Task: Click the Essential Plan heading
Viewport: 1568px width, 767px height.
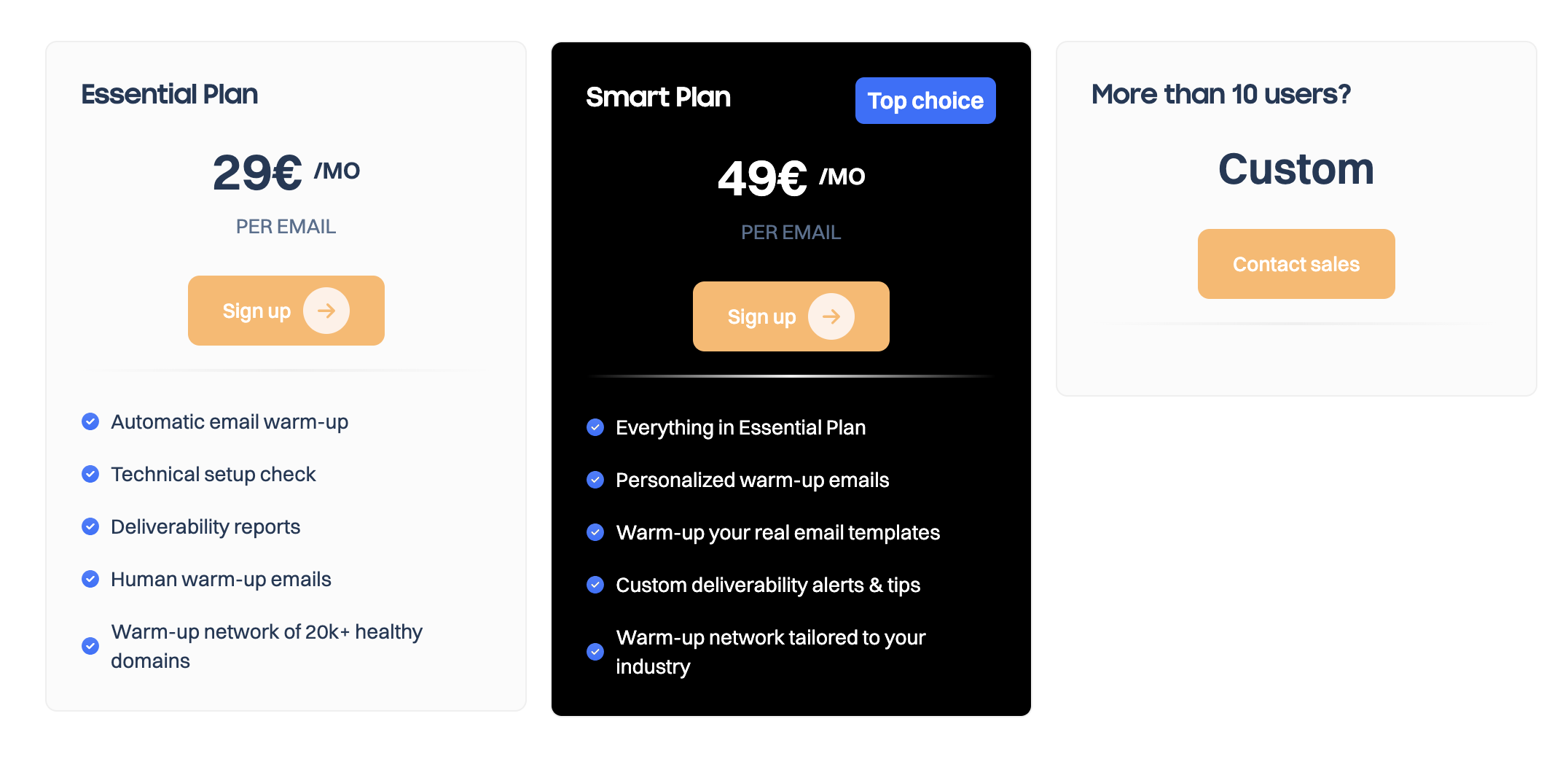Action: pyautogui.click(x=170, y=94)
